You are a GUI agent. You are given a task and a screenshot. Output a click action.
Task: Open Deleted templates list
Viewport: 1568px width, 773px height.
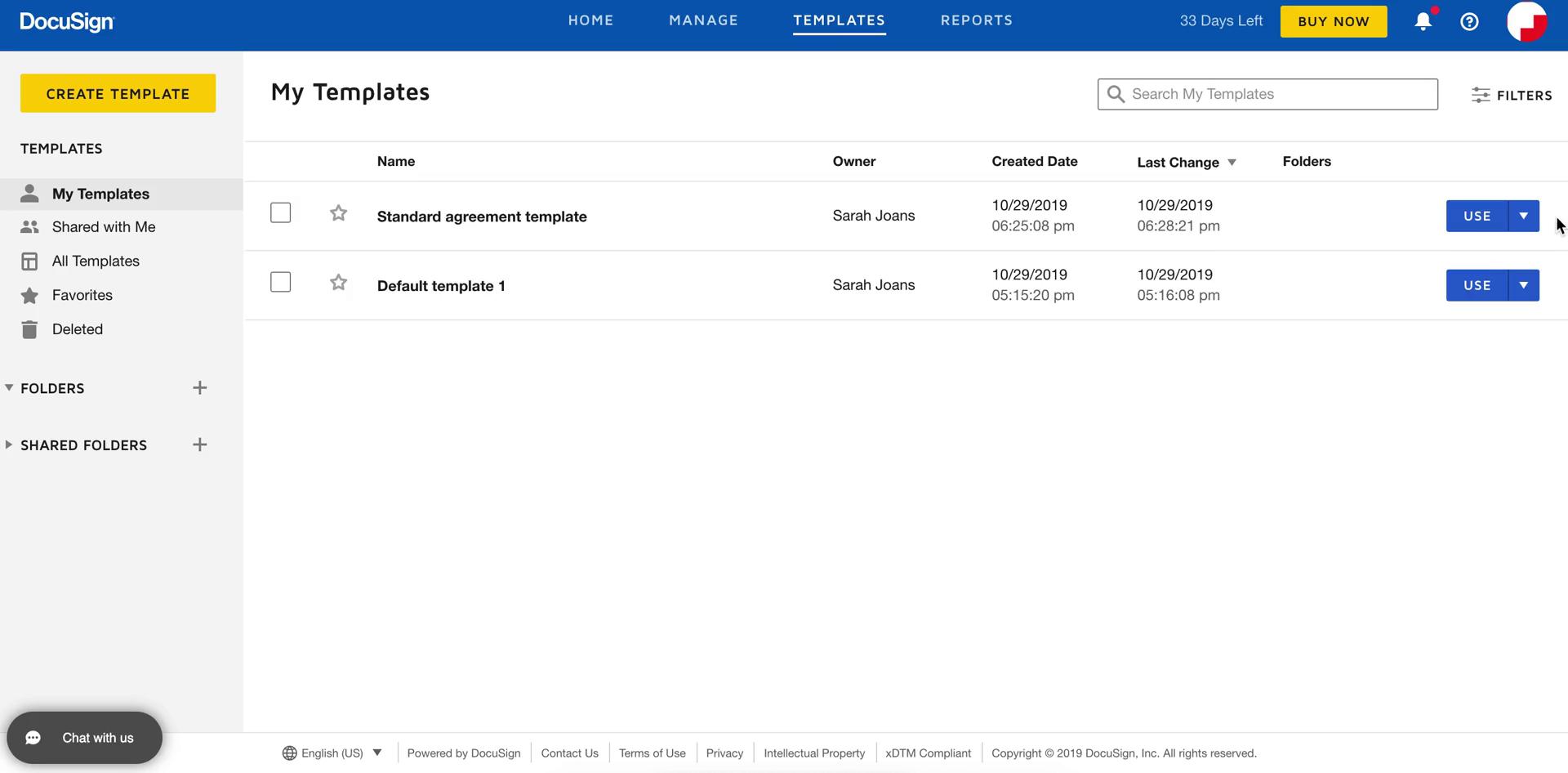(x=78, y=329)
